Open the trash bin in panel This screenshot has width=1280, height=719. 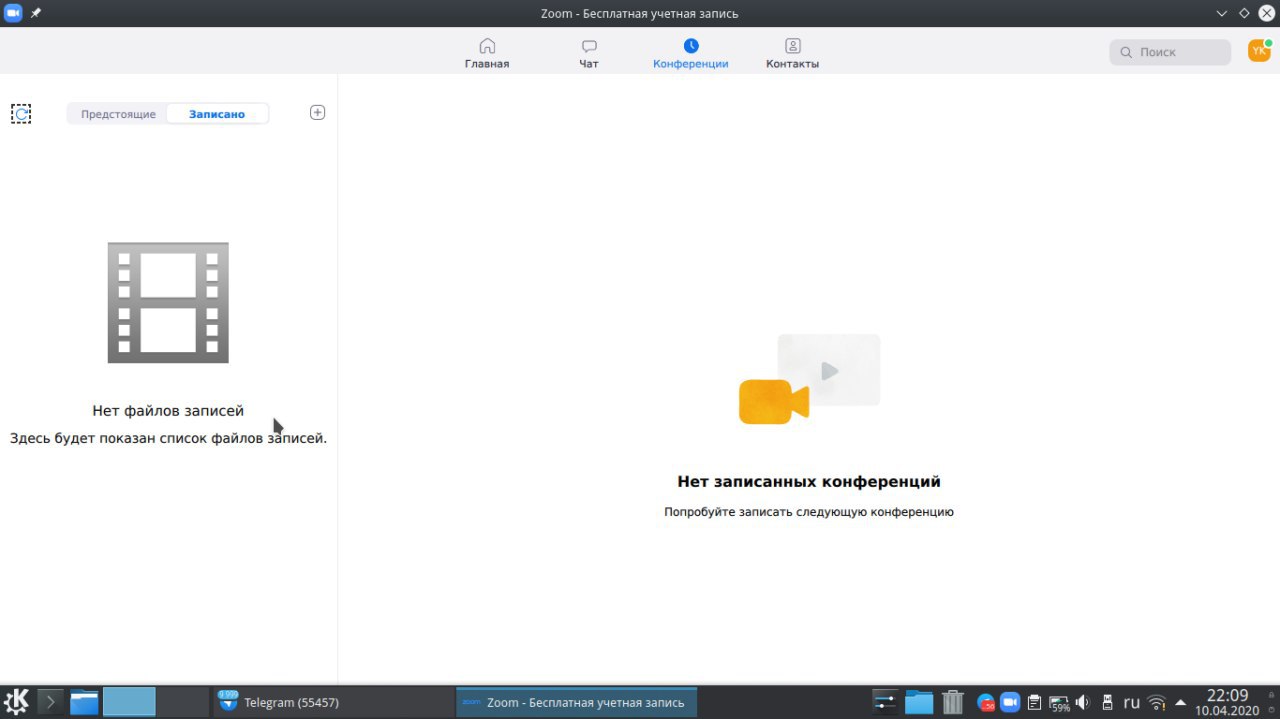point(953,702)
